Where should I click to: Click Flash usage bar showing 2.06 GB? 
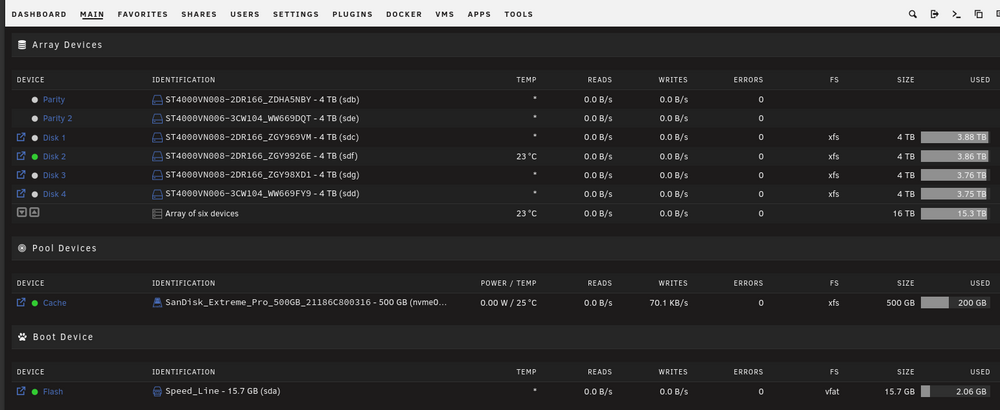[x=955, y=392]
